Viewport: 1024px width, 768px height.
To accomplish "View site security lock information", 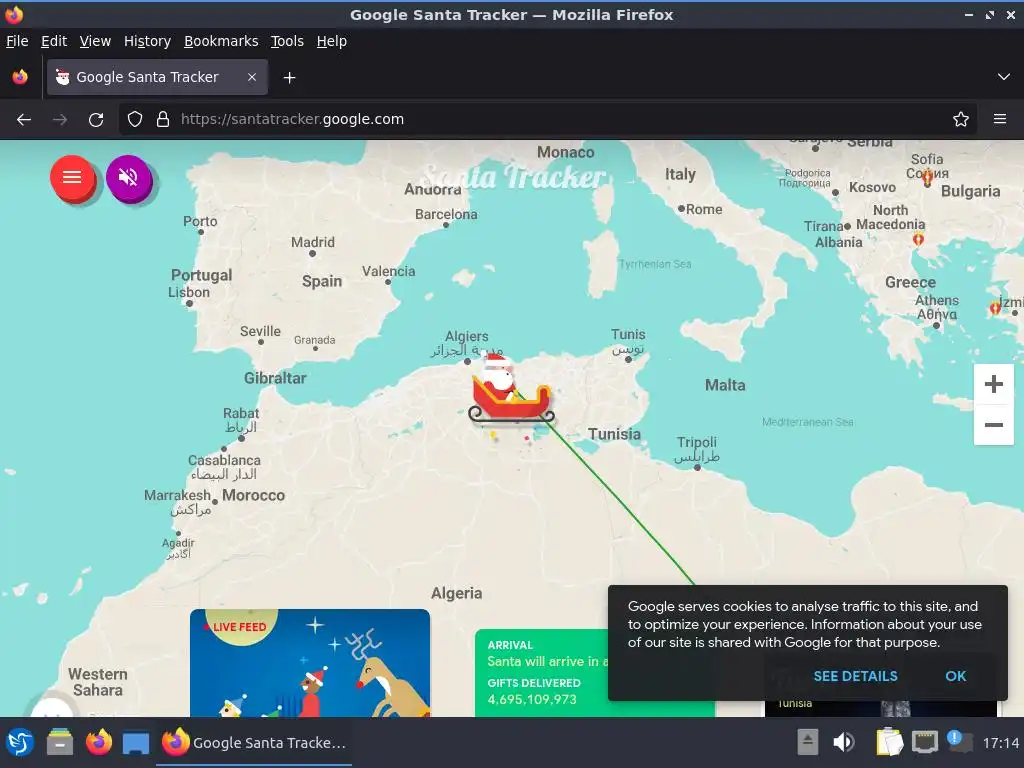I will tap(163, 120).
